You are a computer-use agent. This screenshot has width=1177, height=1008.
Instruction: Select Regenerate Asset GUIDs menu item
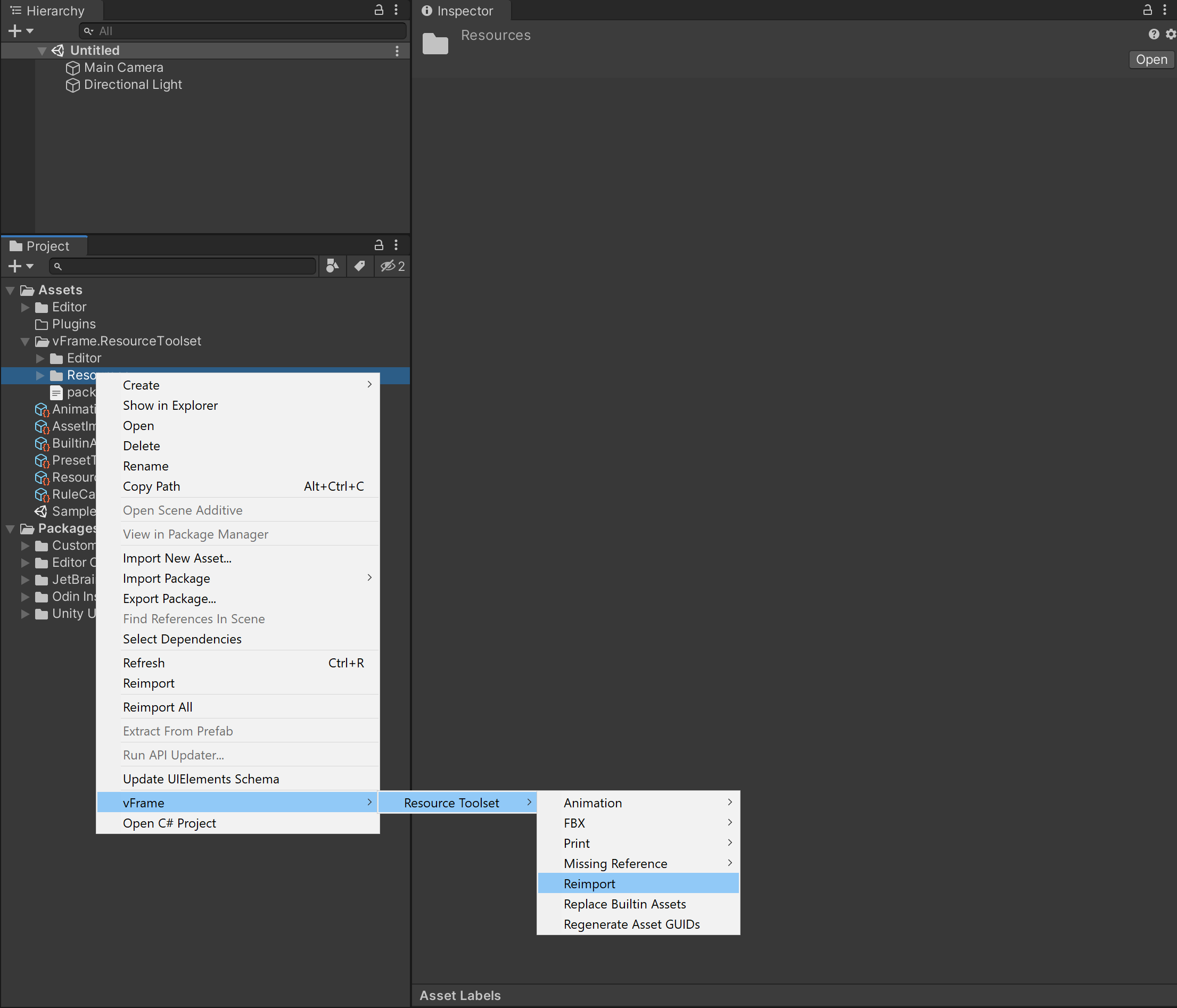click(x=632, y=924)
